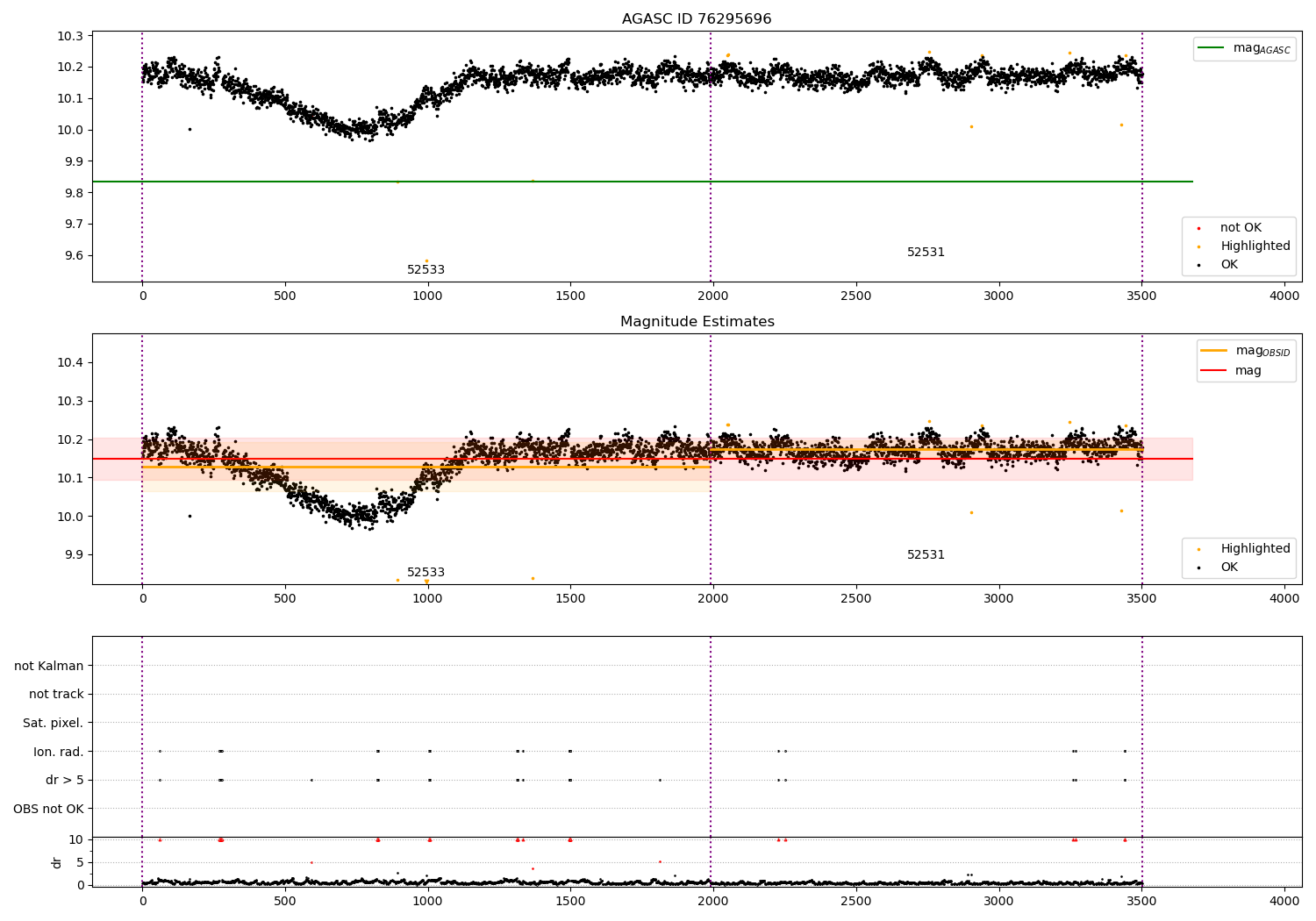Click the dotted vertical line at 0 in the bottom plot

142,761
